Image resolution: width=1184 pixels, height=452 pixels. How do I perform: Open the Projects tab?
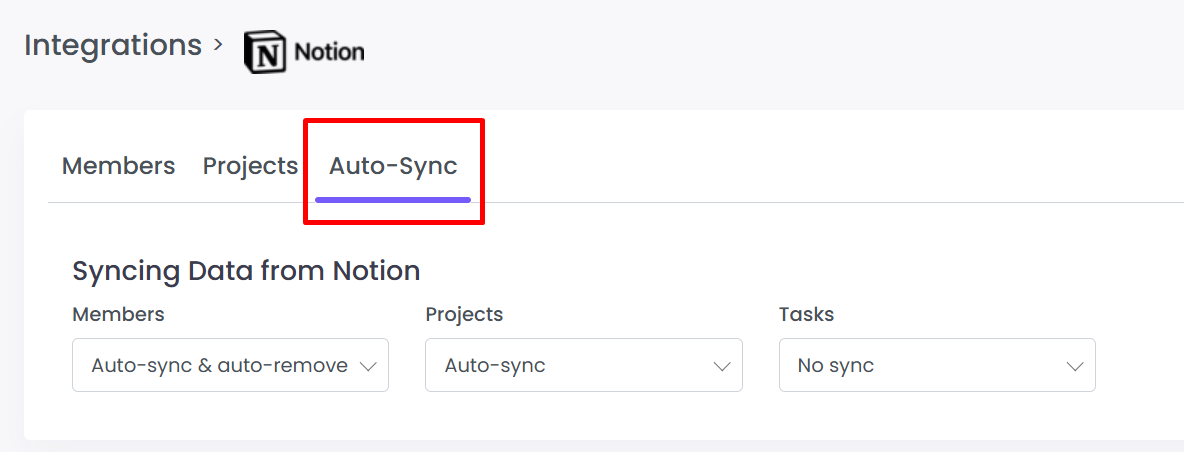click(x=250, y=166)
